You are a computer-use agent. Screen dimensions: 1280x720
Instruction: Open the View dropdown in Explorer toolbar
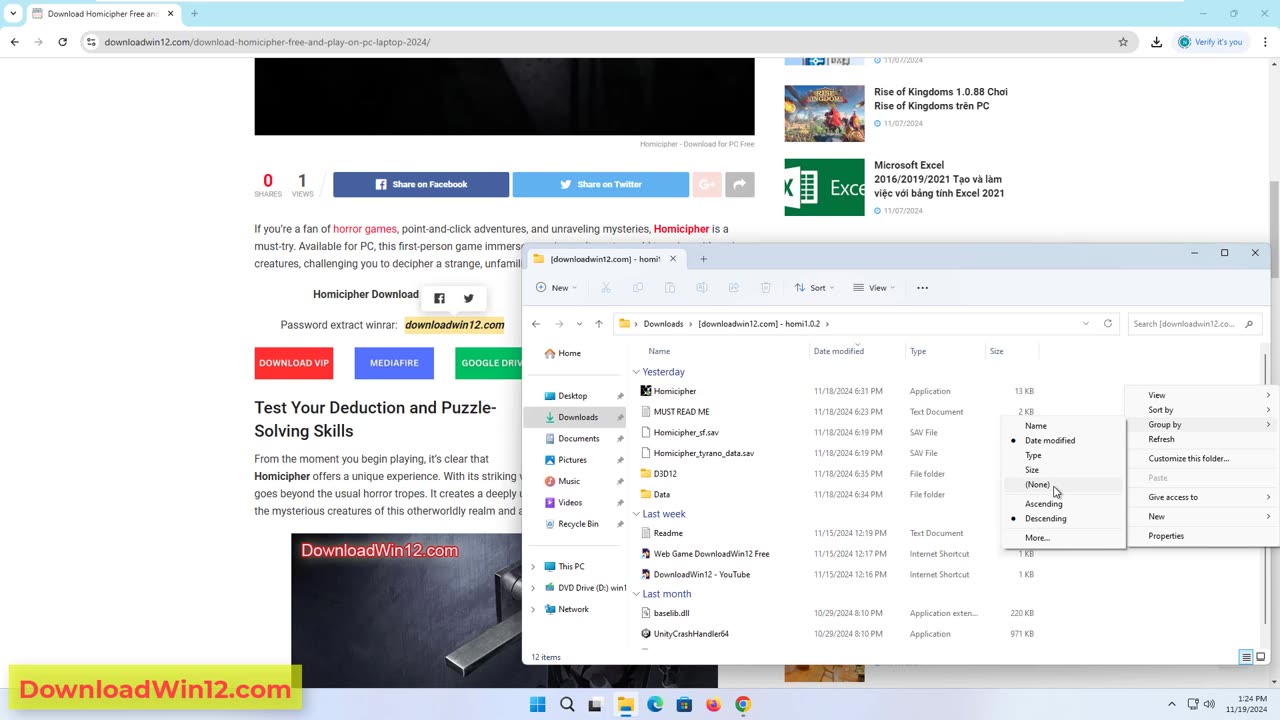point(873,288)
